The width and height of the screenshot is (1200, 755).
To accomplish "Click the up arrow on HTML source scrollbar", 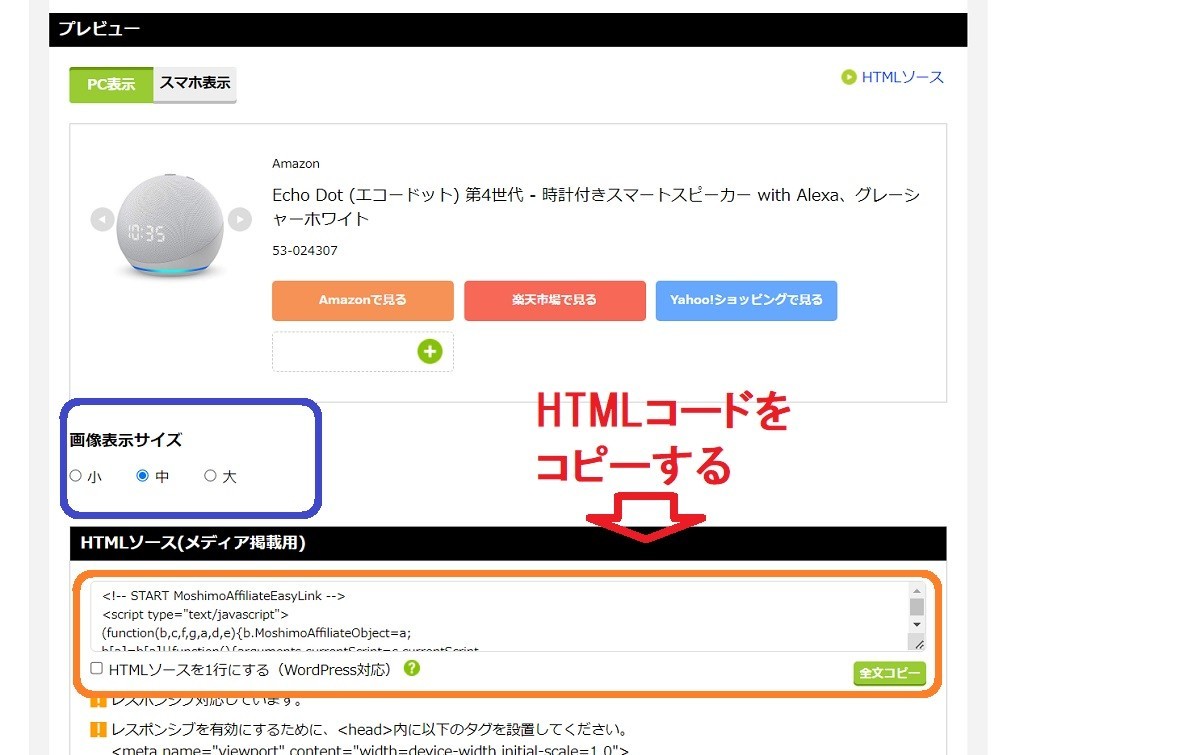I will tap(918, 589).
